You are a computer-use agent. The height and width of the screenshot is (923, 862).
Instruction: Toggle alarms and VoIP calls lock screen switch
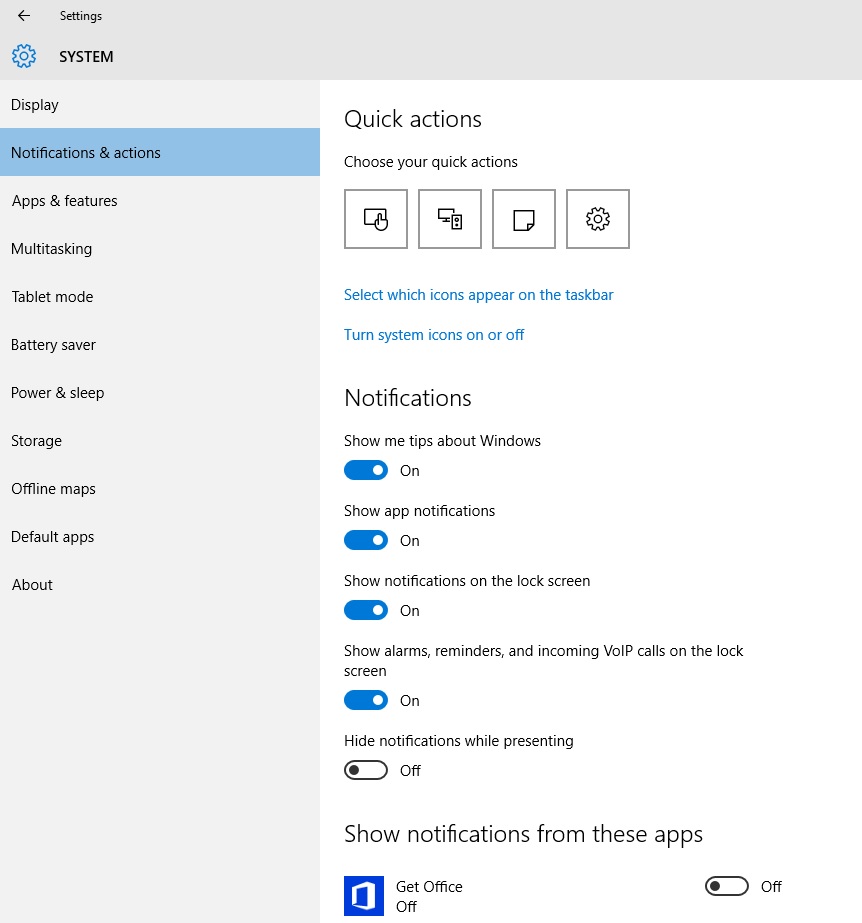pos(366,700)
